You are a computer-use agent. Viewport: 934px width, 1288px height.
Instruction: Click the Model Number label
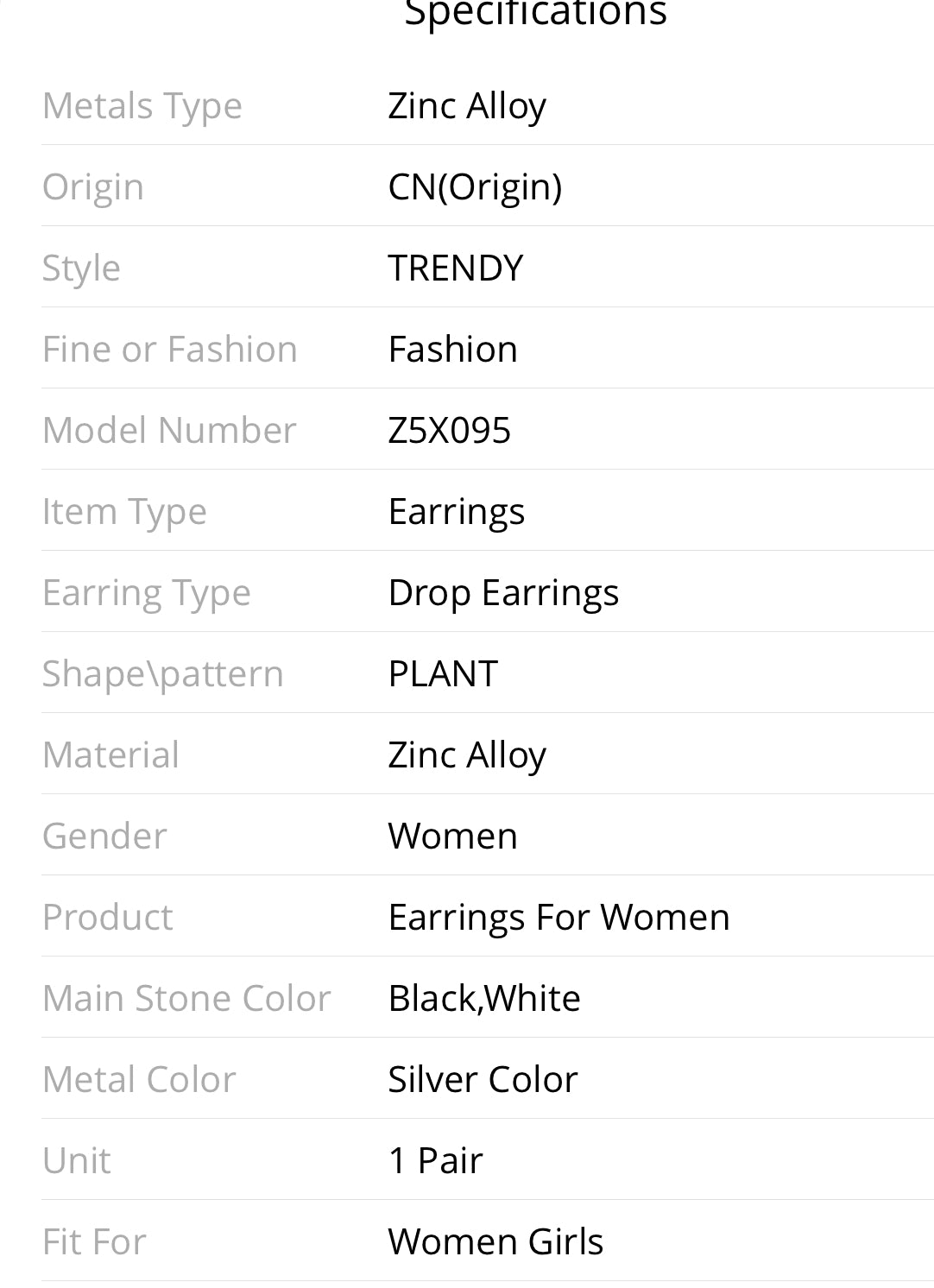169,431
